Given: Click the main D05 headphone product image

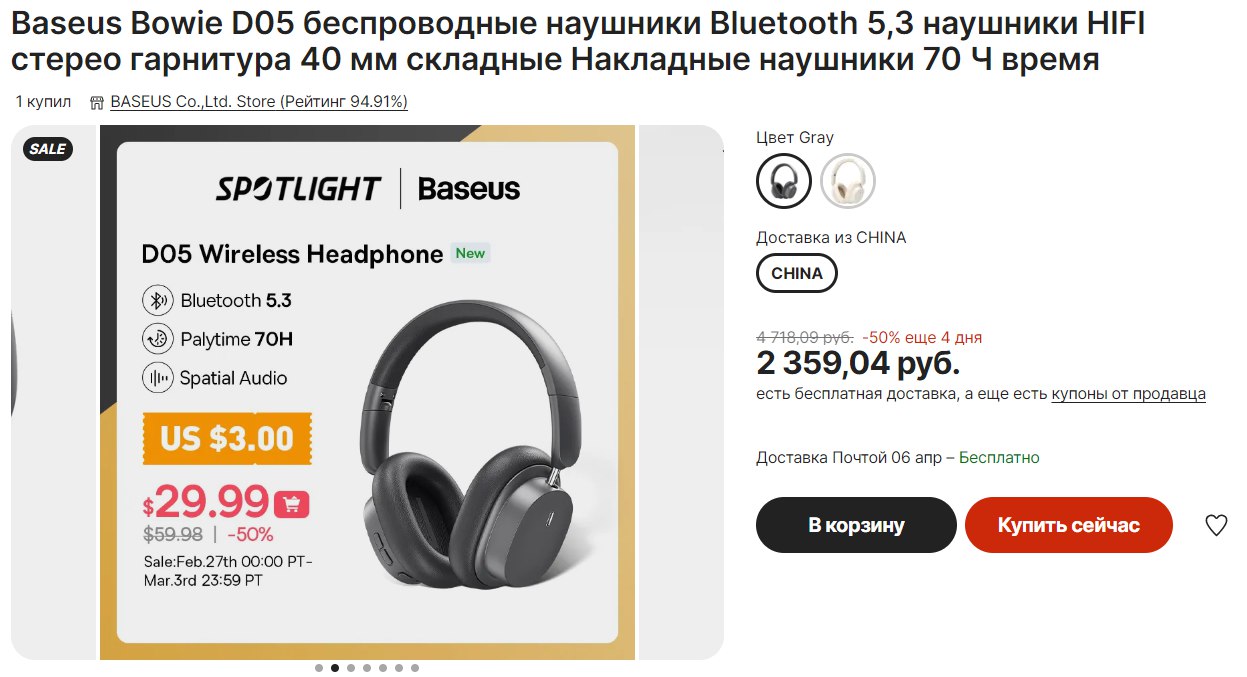Looking at the screenshot, I should pos(367,392).
